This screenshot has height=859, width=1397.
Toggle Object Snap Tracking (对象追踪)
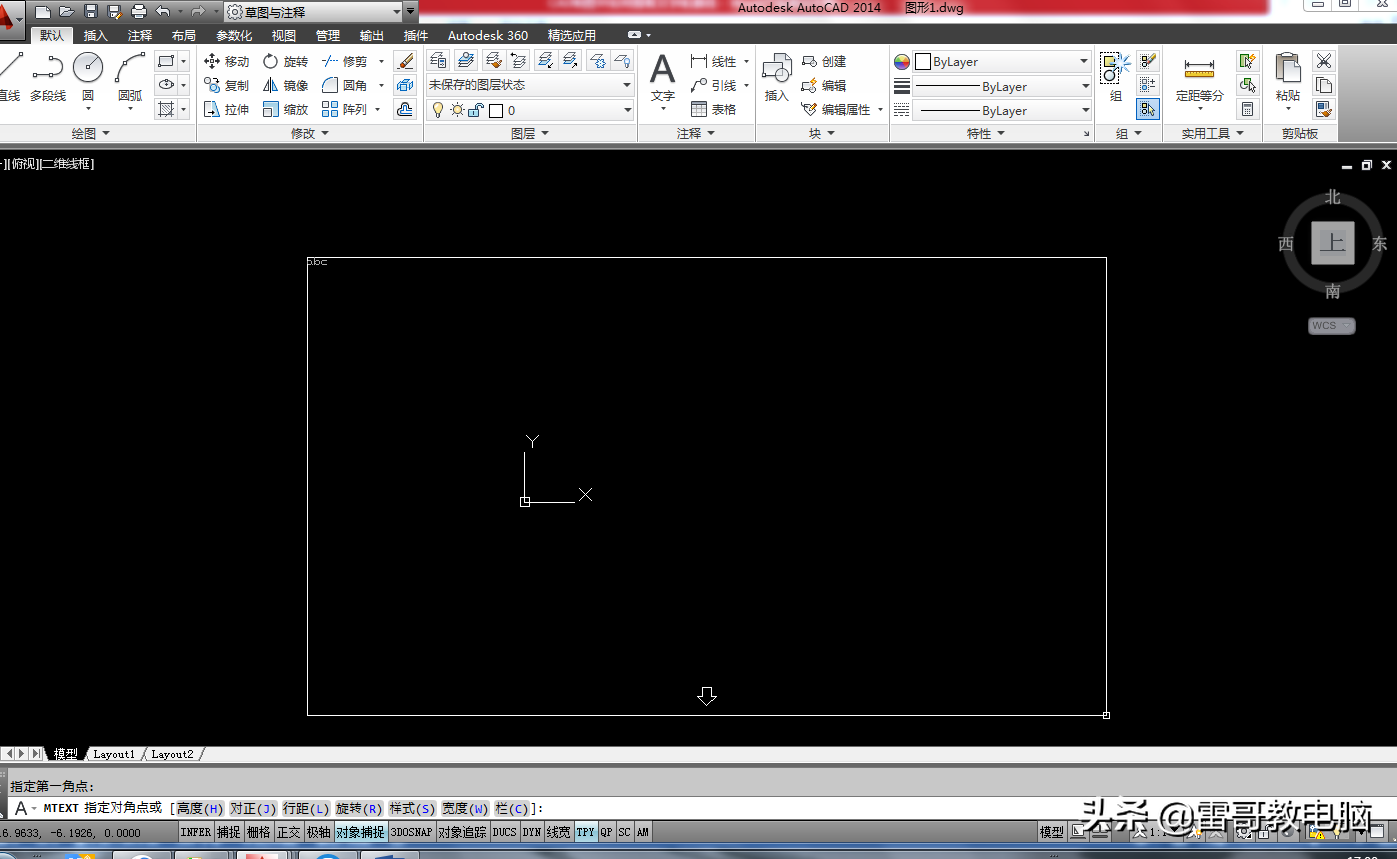coord(462,832)
